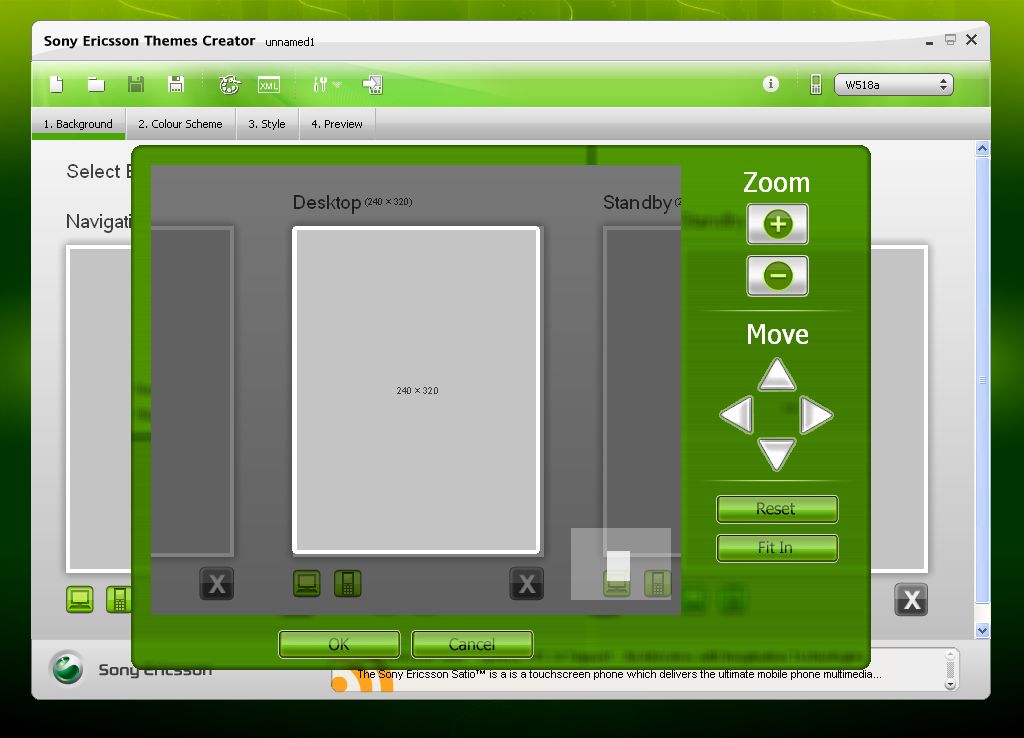Open the colour palette editor icon
This screenshot has width=1024, height=738.
229,84
